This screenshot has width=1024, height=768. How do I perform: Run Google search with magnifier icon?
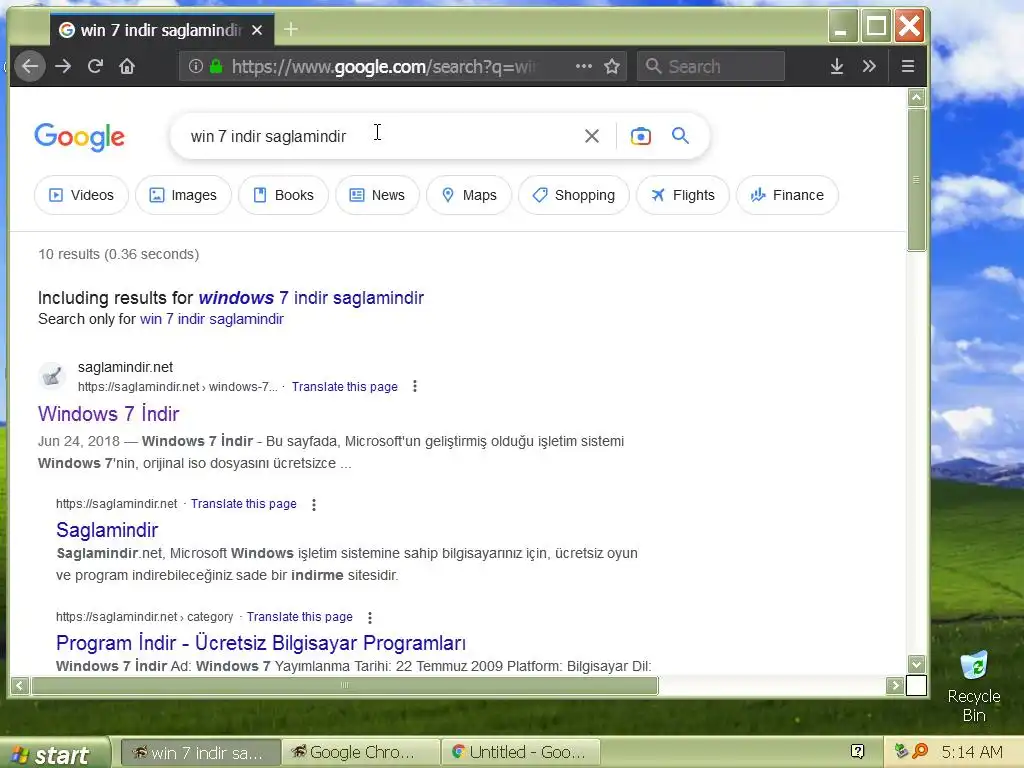click(680, 136)
